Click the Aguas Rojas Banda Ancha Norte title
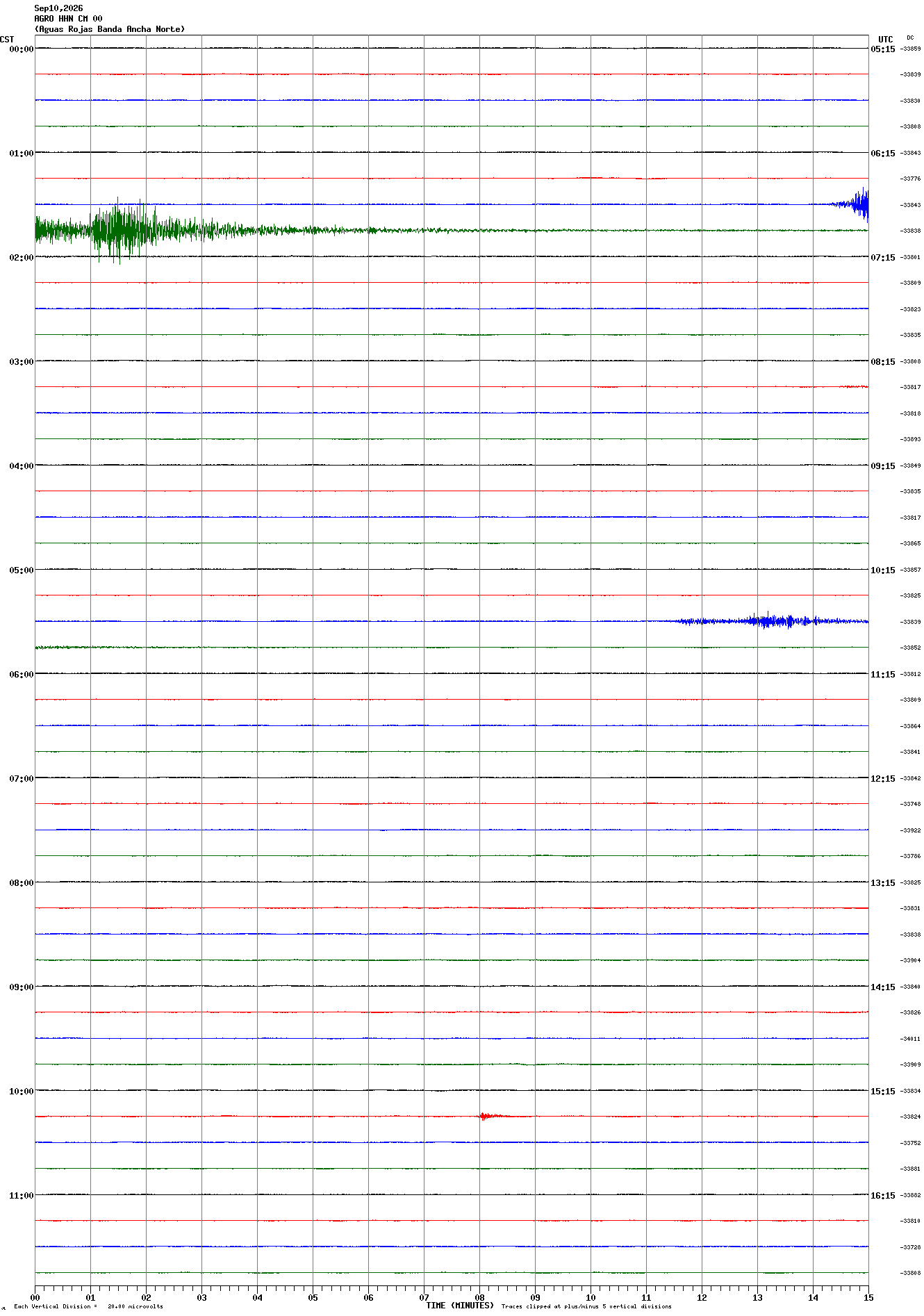Viewport: 924px width, 1316px height. coord(110,29)
